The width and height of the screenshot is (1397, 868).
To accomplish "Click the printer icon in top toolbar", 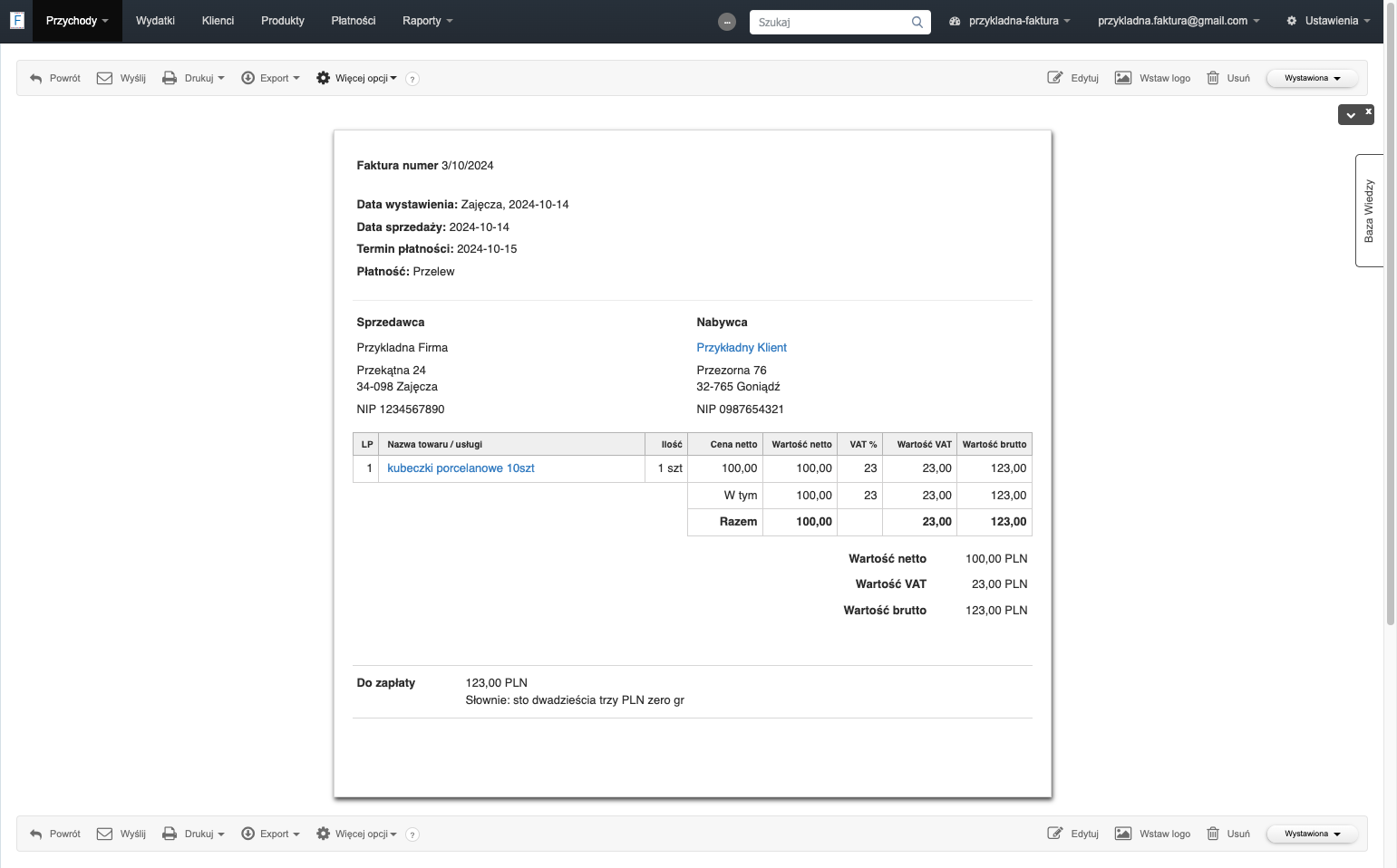I will [170, 78].
